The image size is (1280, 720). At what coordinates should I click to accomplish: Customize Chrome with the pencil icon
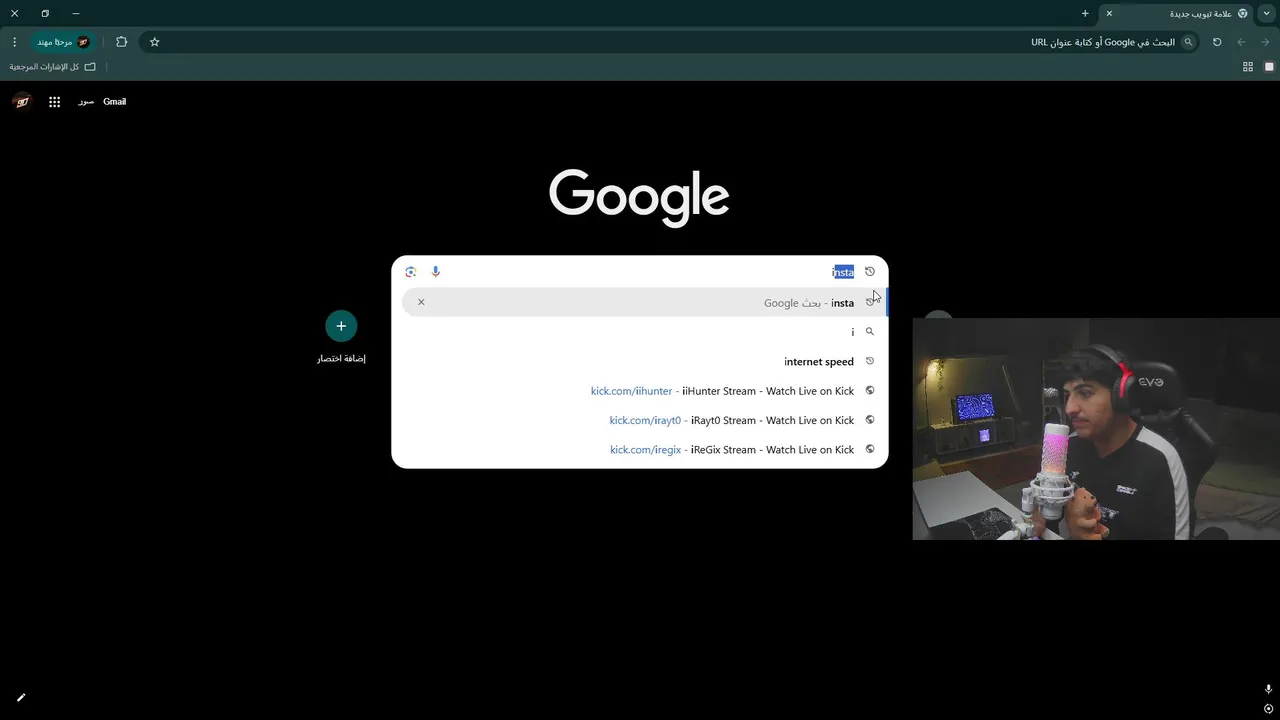21,697
